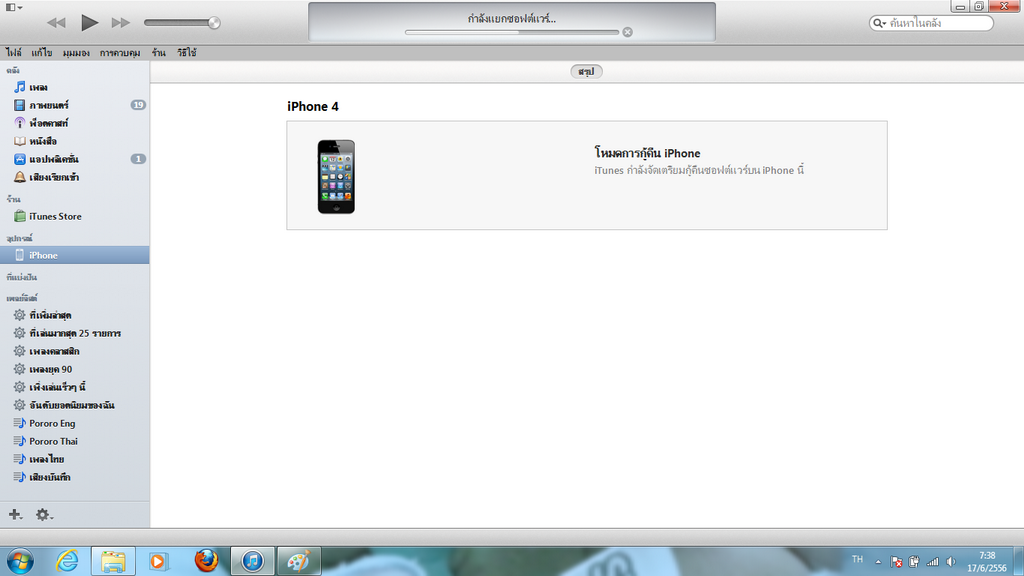Viewport: 1024px width, 576px height.
Task: Open Windows Media Player from taskbar
Action: tap(157, 561)
